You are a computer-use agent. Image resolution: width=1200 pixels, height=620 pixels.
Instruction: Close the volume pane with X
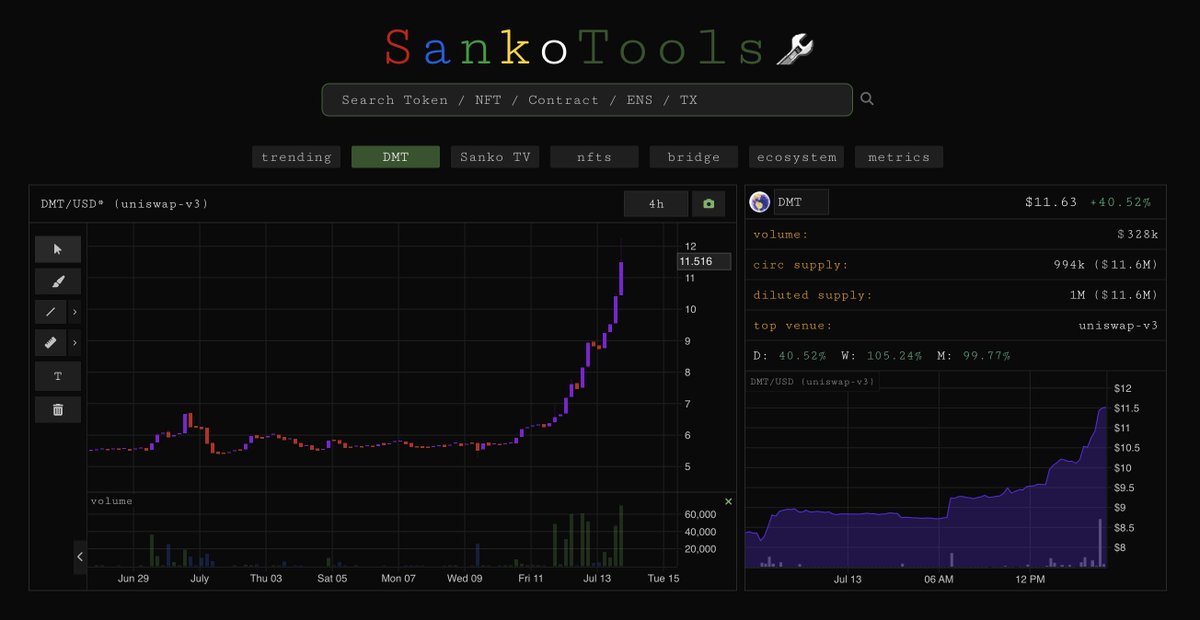tap(728, 501)
